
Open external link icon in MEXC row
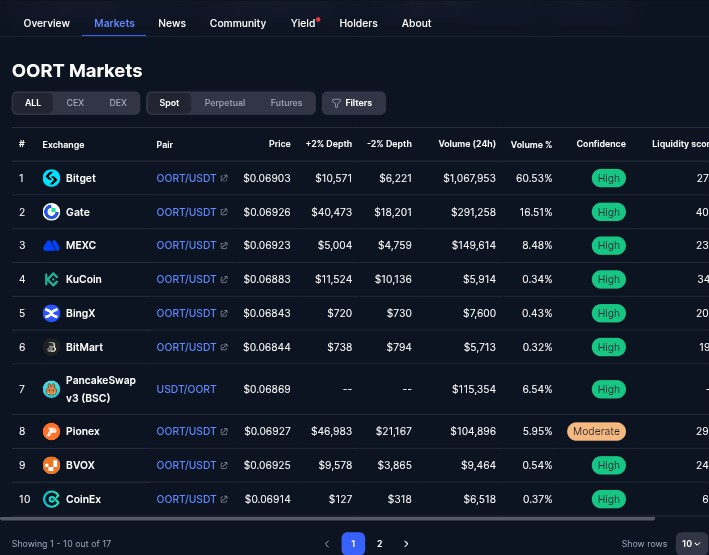coord(224,246)
